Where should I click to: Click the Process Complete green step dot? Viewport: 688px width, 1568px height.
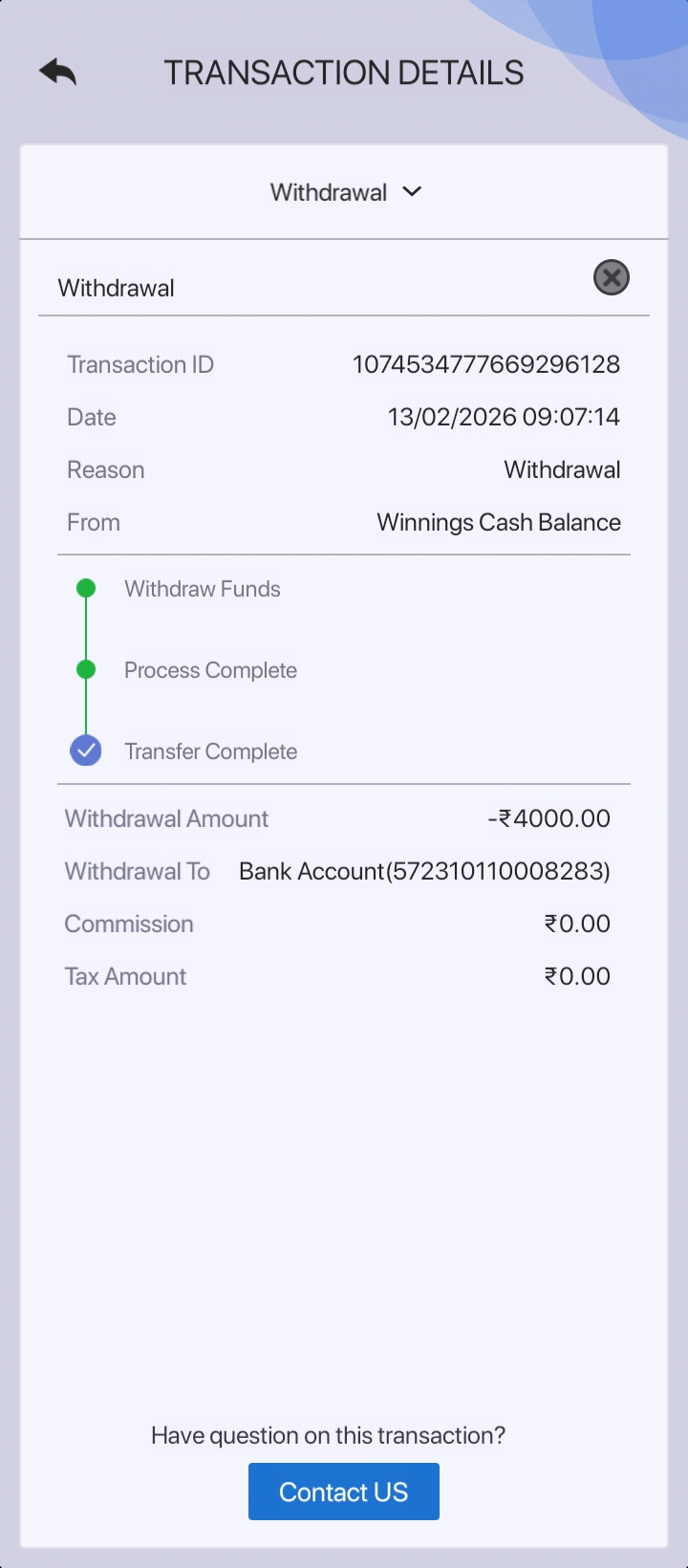(86, 669)
